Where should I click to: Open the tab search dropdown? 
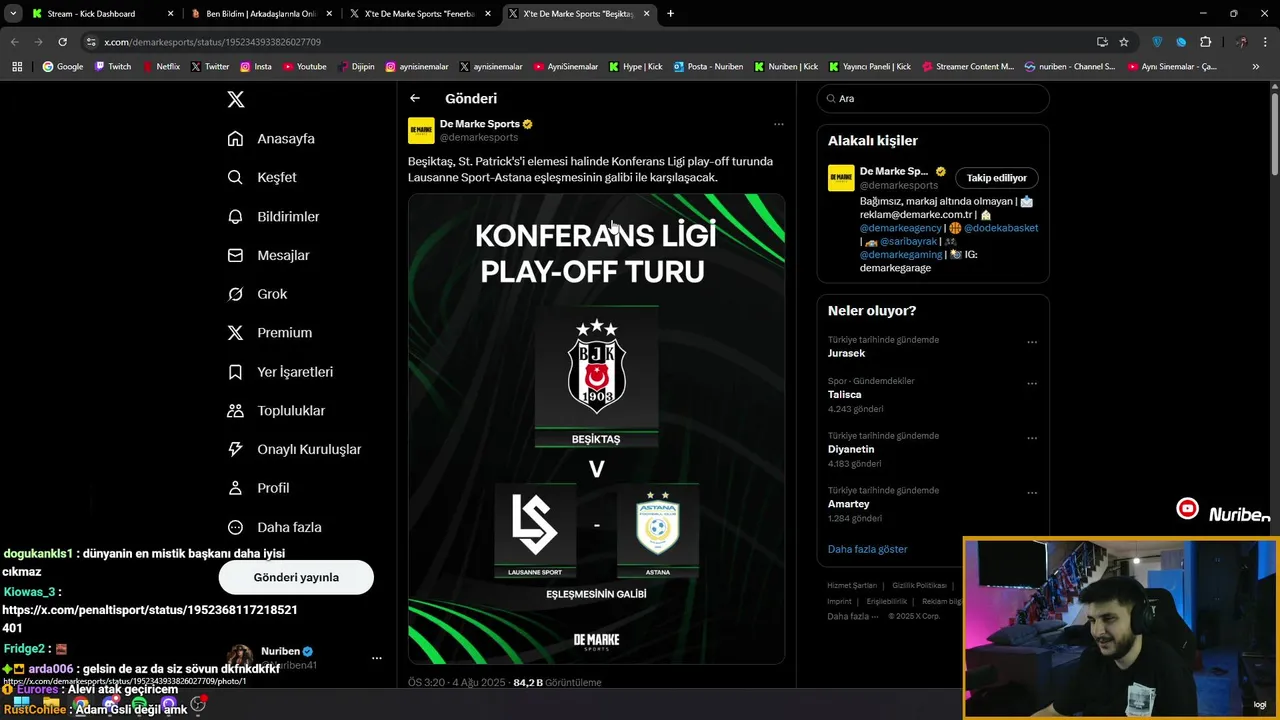(x=13, y=14)
